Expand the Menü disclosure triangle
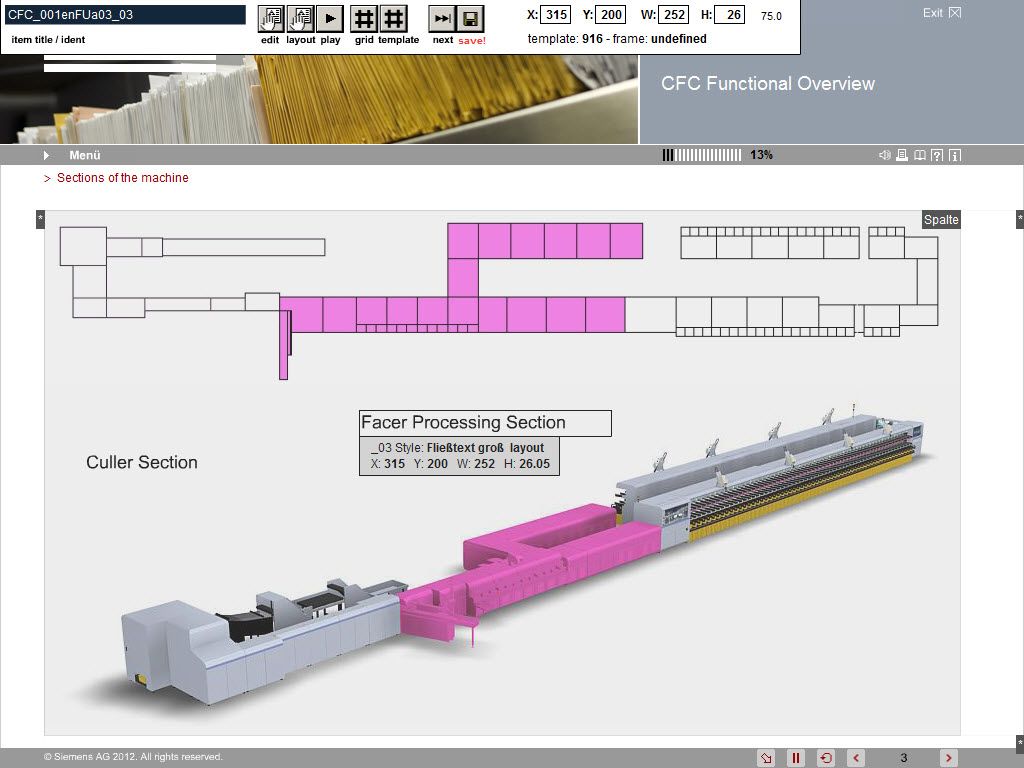 click(x=46, y=155)
